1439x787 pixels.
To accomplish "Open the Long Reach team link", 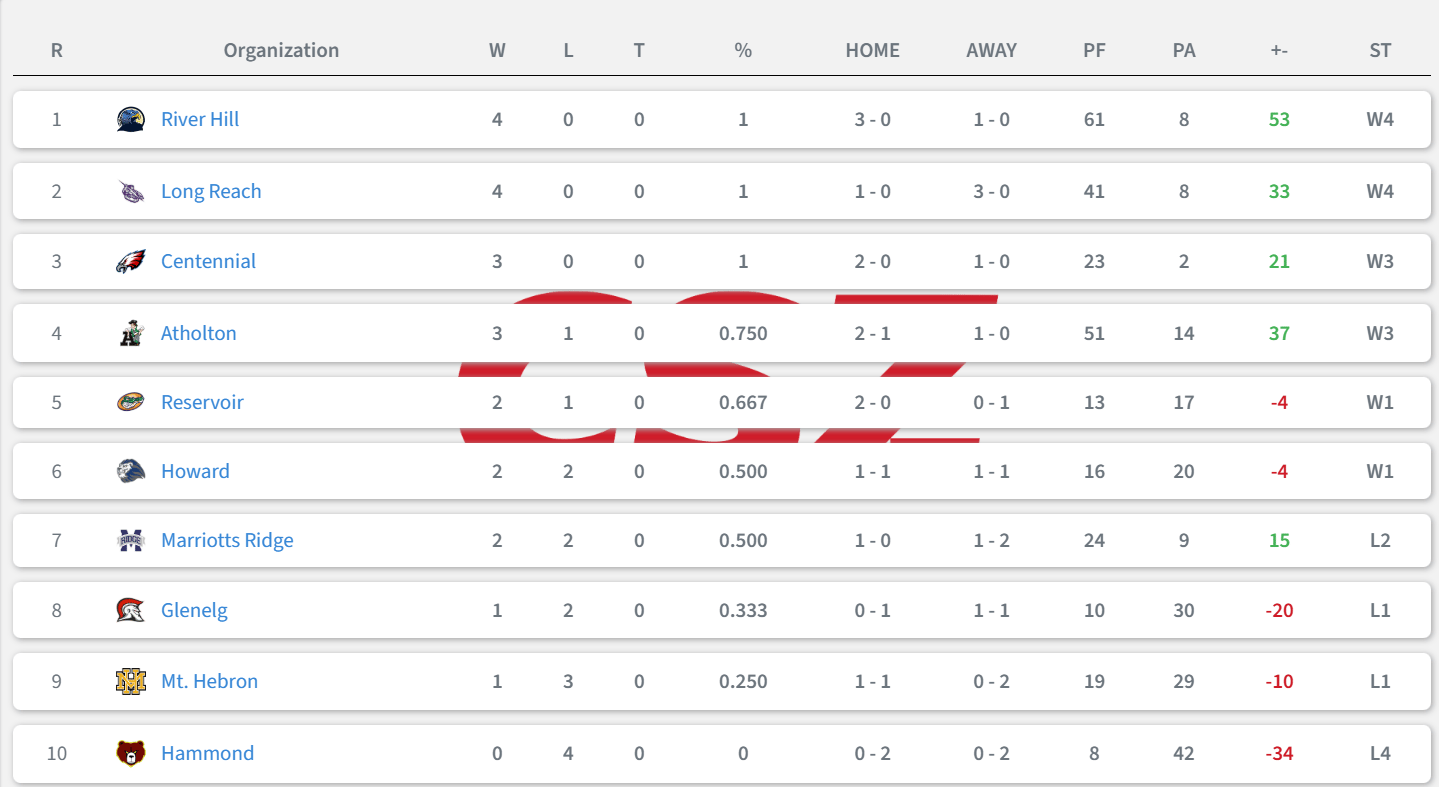I will [x=211, y=192].
